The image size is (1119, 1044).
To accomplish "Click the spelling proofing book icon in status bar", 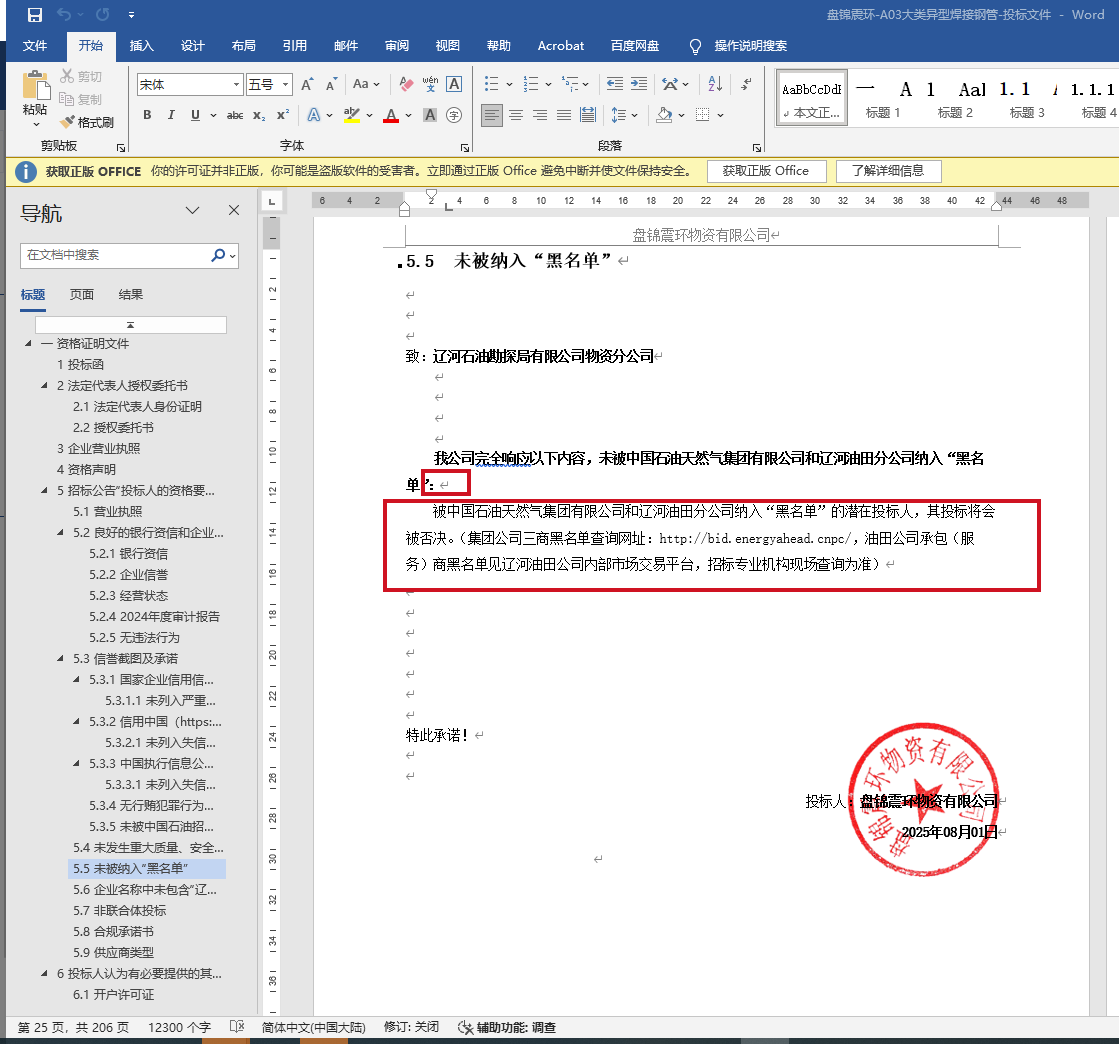I will pos(237,1027).
